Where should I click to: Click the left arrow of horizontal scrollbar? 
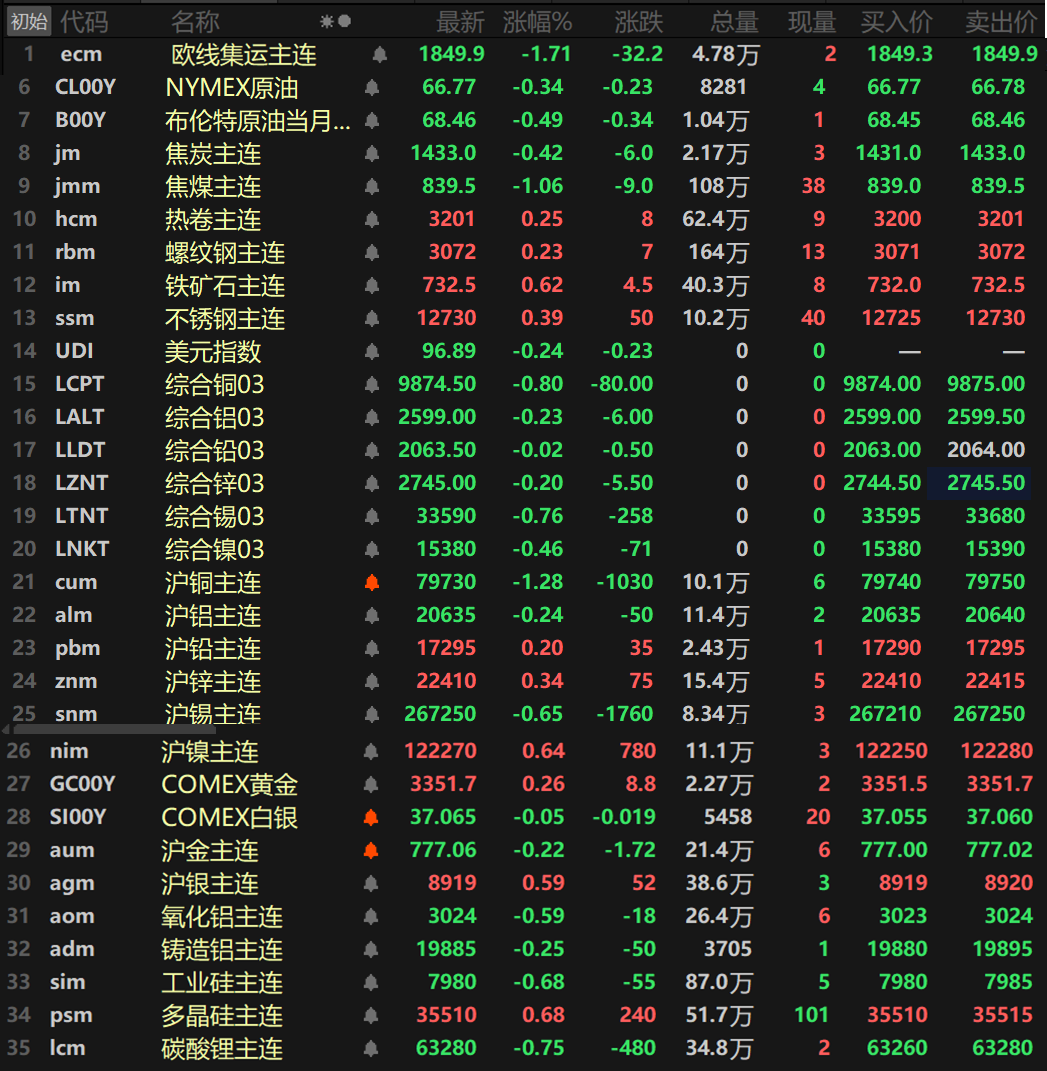pyautogui.click(x=6, y=729)
